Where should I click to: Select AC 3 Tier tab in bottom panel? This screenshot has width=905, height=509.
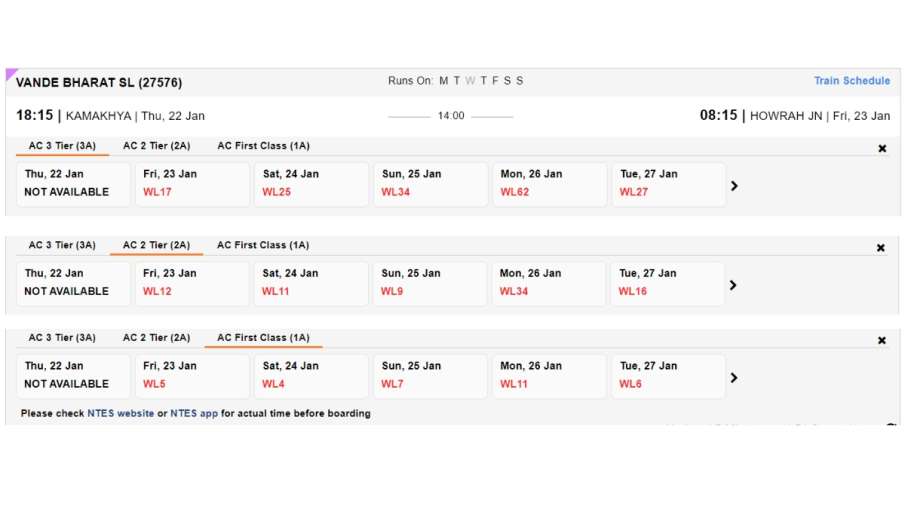(x=62, y=338)
